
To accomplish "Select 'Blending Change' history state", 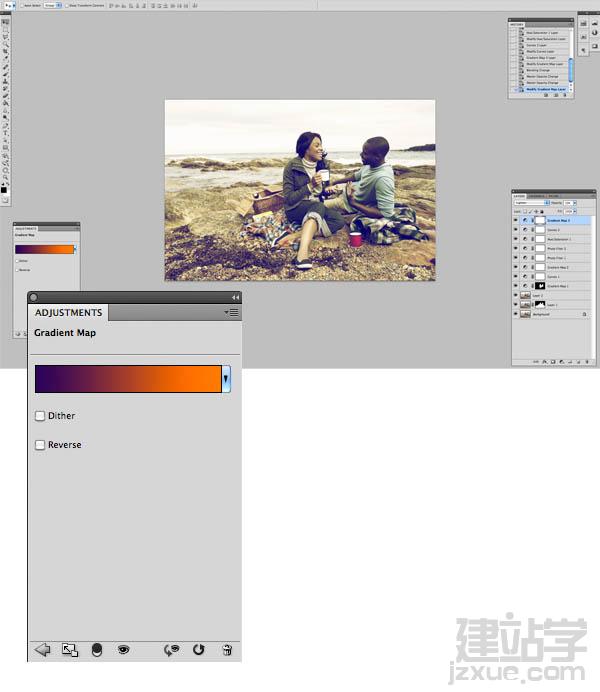I will [x=538, y=70].
